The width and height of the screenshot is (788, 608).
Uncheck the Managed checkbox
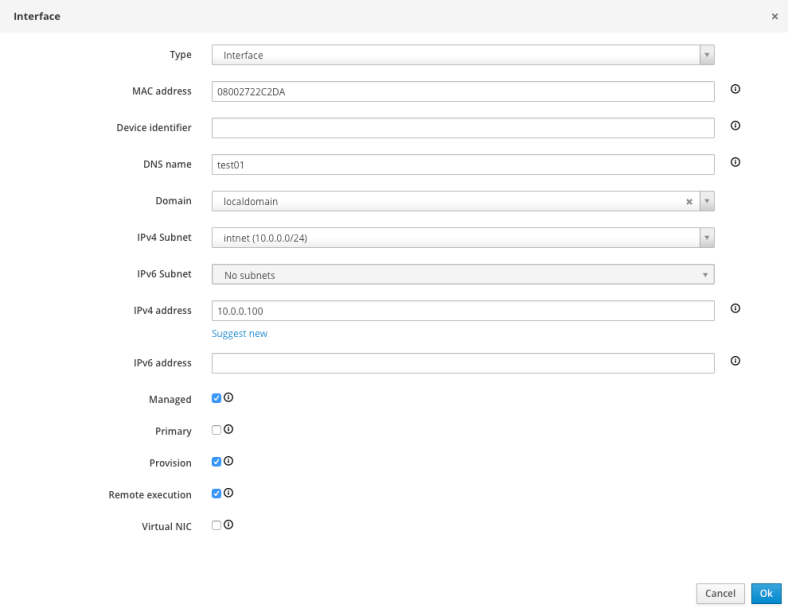[216, 398]
